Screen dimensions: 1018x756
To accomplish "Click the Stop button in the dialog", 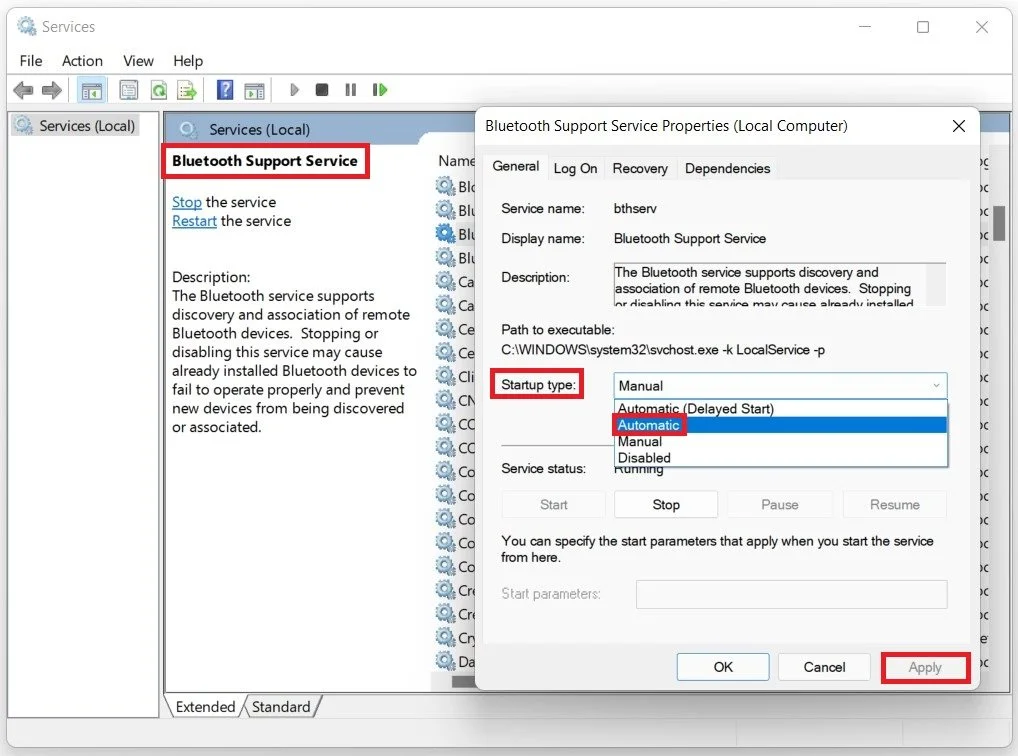I will pyautogui.click(x=665, y=505).
